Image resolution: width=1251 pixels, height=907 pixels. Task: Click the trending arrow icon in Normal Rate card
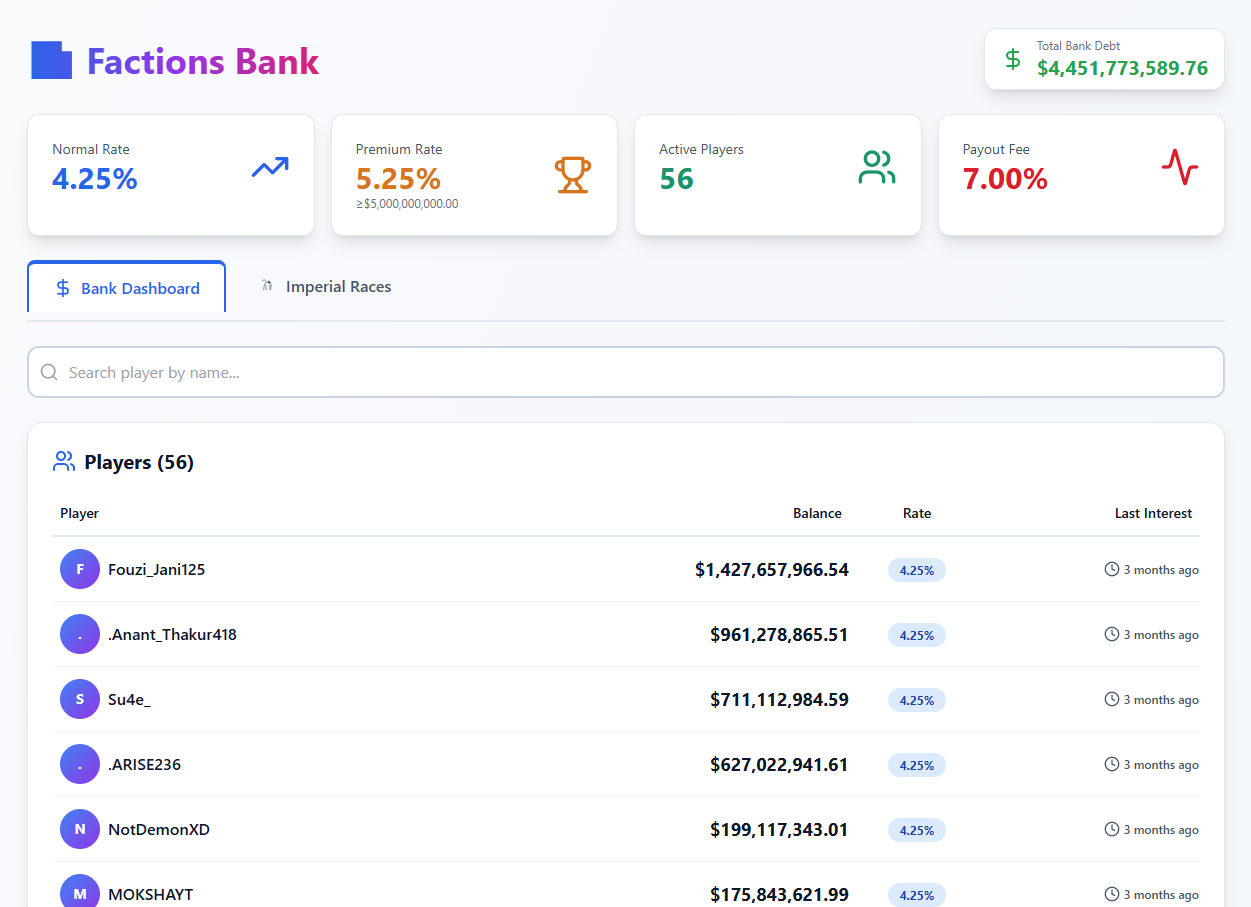tap(270, 168)
